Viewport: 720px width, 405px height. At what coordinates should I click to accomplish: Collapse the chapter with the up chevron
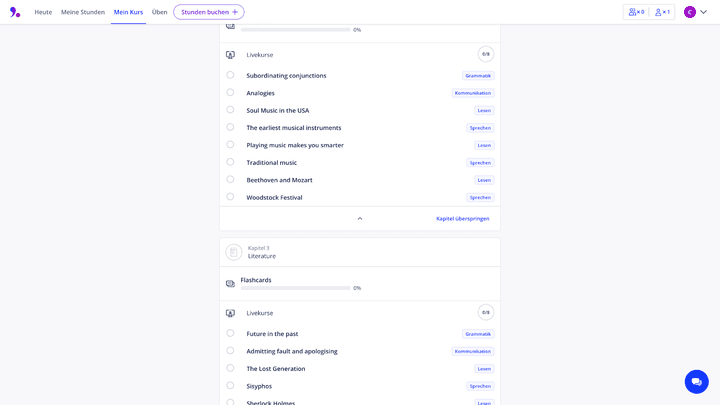(x=360, y=218)
